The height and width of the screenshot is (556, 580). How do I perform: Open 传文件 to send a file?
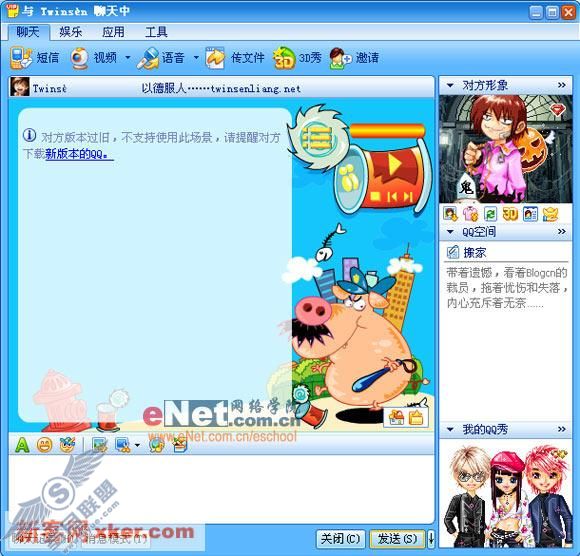coord(235,58)
